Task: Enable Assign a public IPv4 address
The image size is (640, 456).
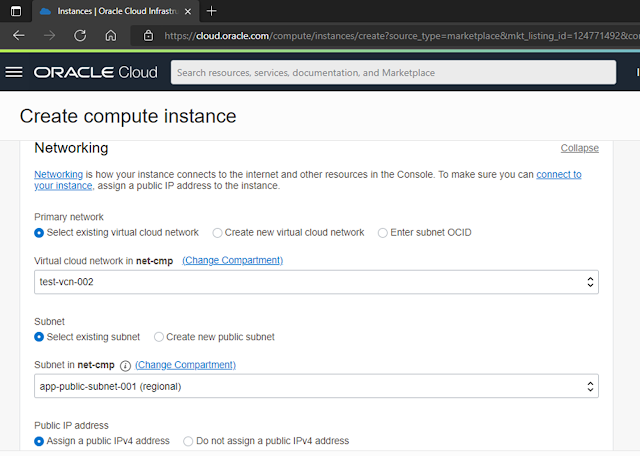Action: [39, 441]
